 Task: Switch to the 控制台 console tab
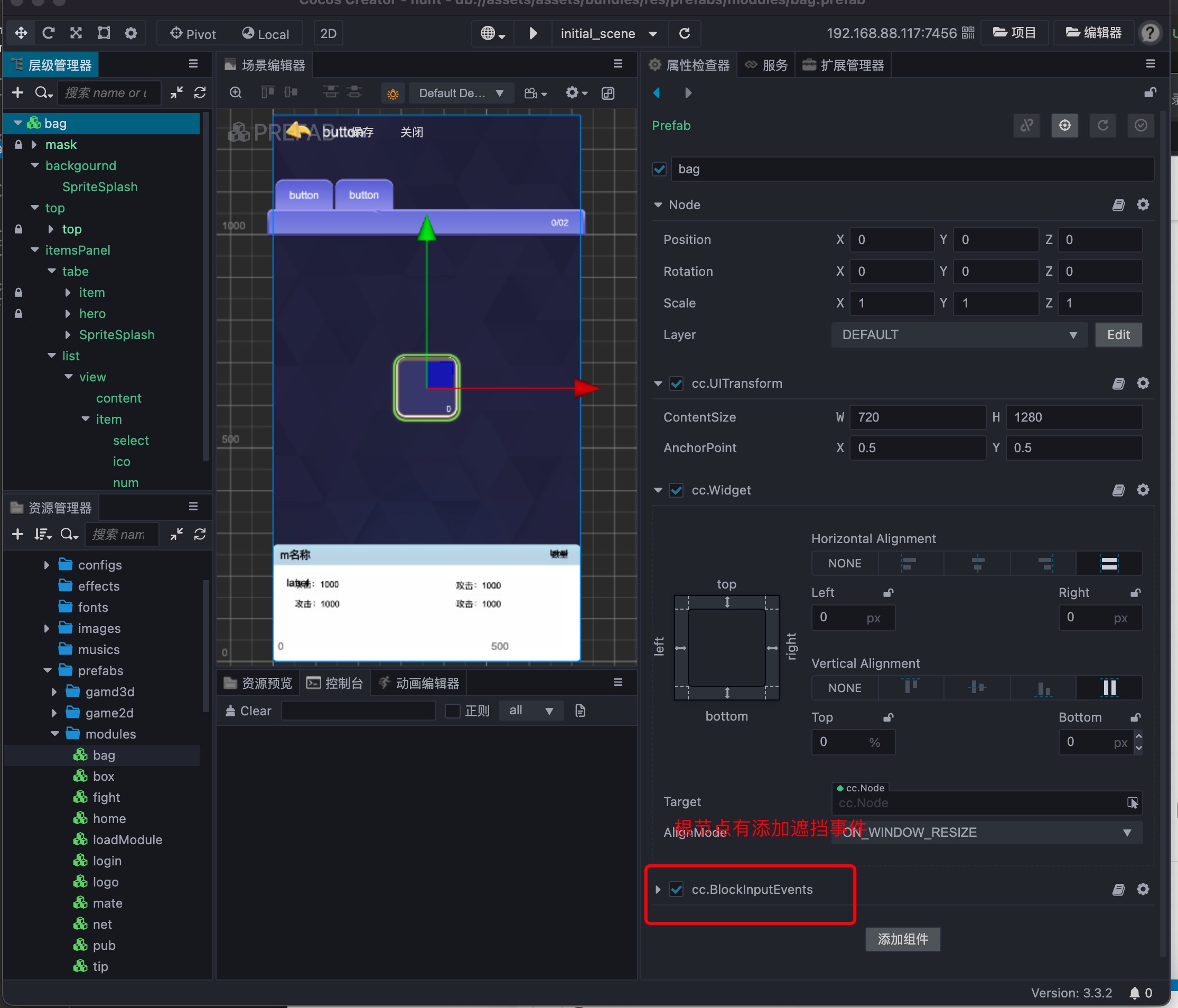click(335, 684)
